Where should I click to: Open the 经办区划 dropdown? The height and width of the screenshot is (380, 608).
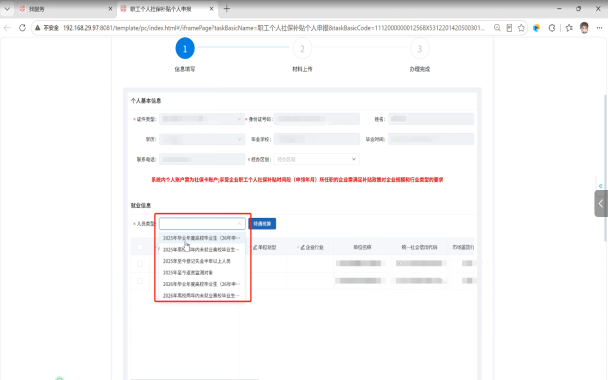coord(316,159)
